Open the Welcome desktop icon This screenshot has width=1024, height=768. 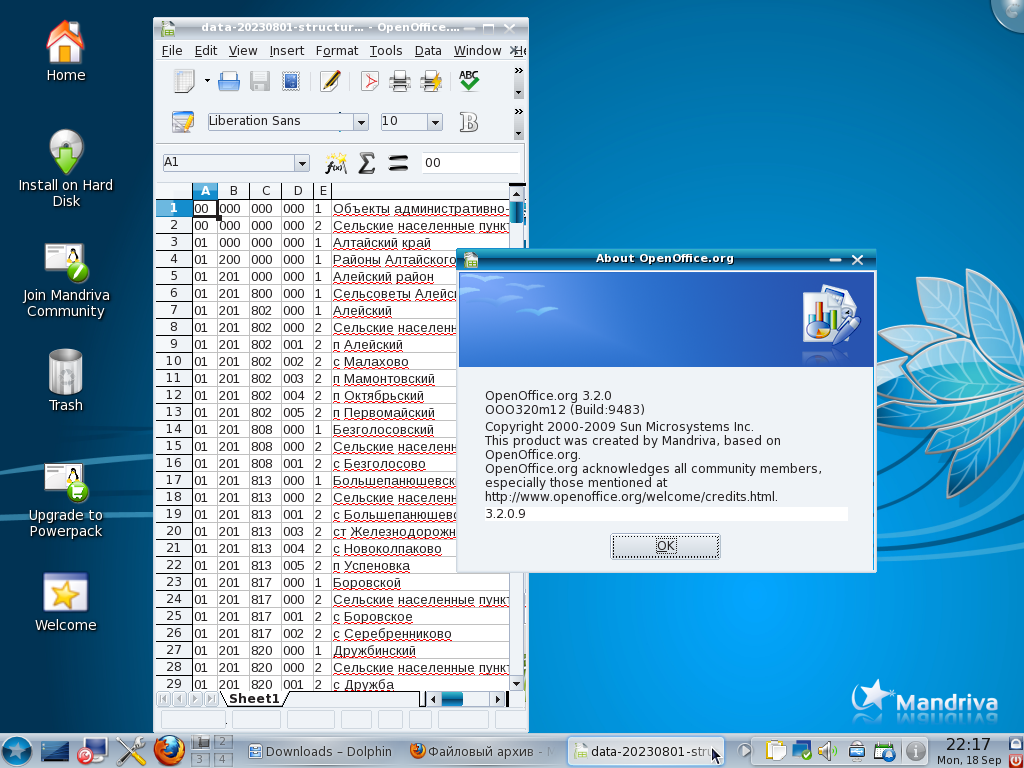point(65,602)
